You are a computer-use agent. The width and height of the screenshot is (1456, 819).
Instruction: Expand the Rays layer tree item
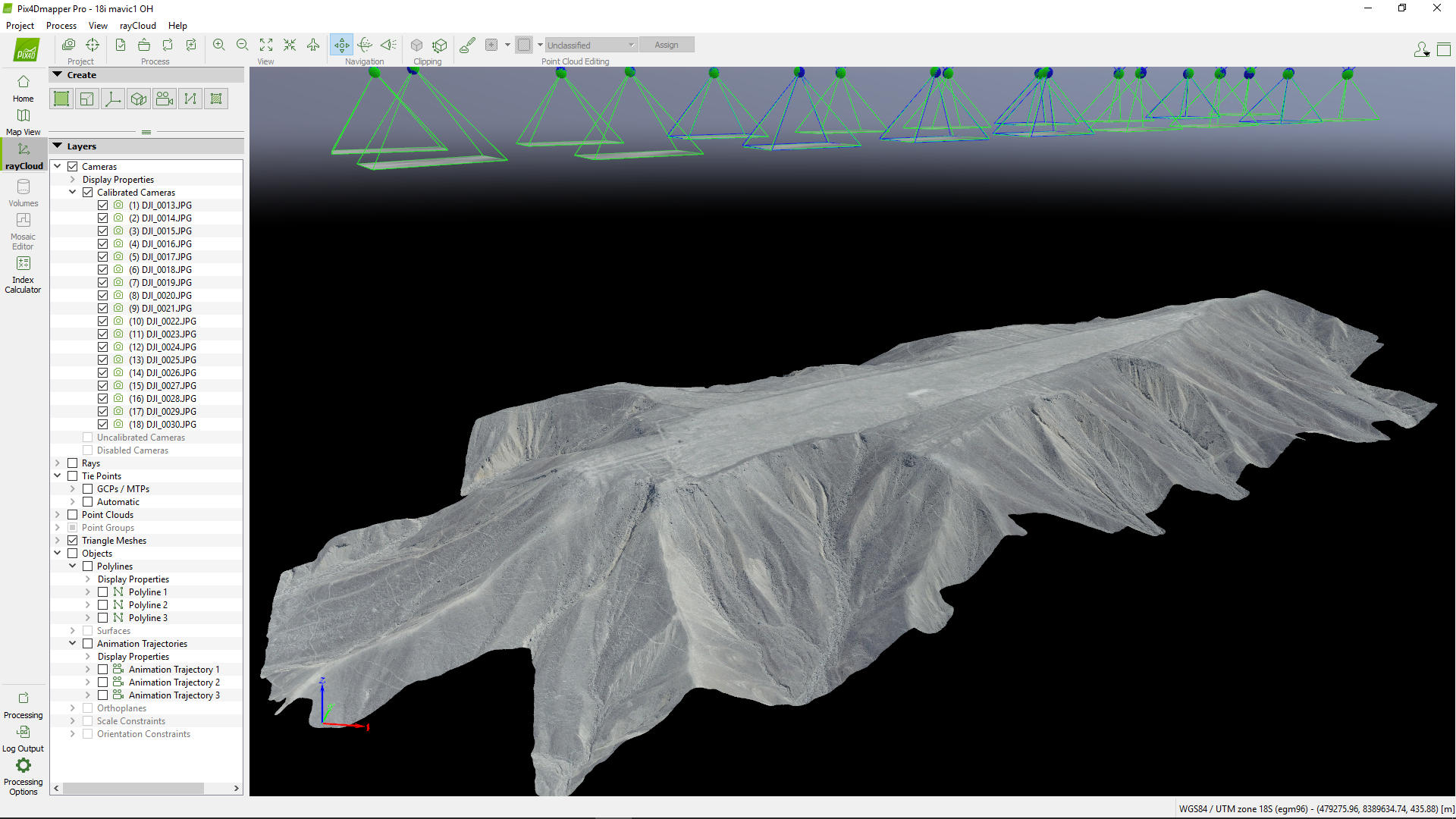click(x=58, y=463)
